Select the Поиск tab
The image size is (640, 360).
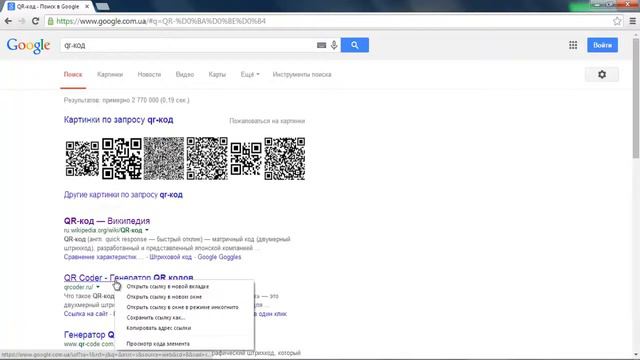tap(73, 75)
